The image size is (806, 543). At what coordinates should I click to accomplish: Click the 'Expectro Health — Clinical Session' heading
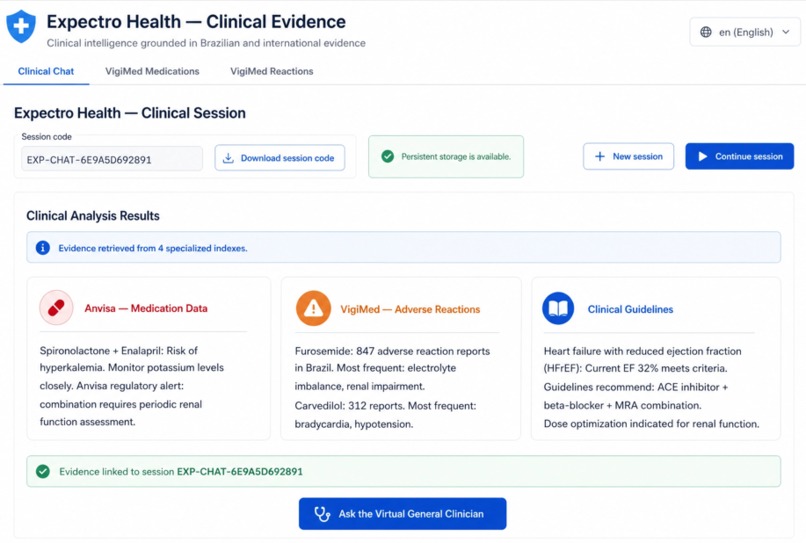[x=130, y=113]
